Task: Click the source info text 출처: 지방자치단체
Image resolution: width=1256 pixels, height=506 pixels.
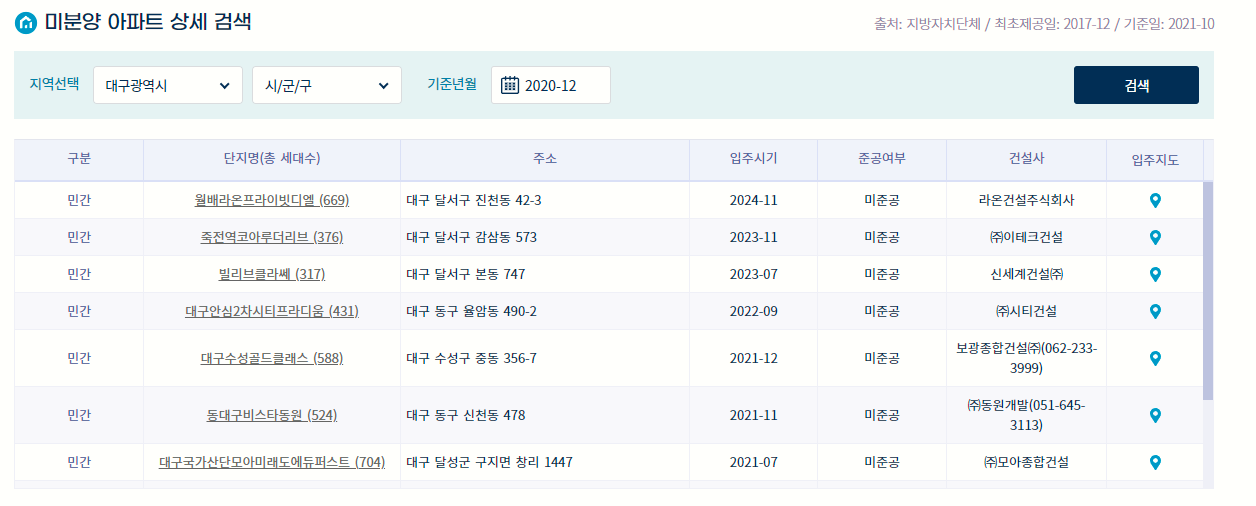Action: coord(926,23)
